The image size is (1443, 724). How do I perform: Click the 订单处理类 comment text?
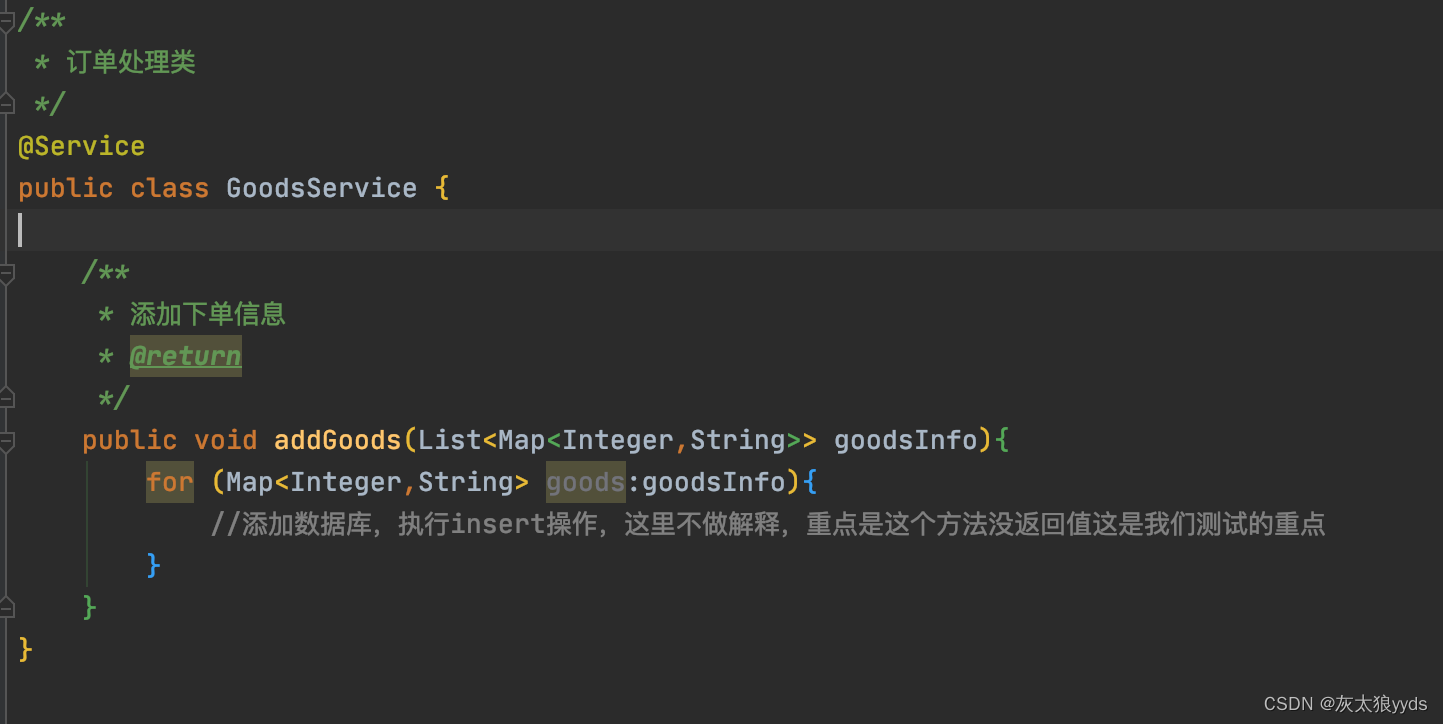click(130, 62)
